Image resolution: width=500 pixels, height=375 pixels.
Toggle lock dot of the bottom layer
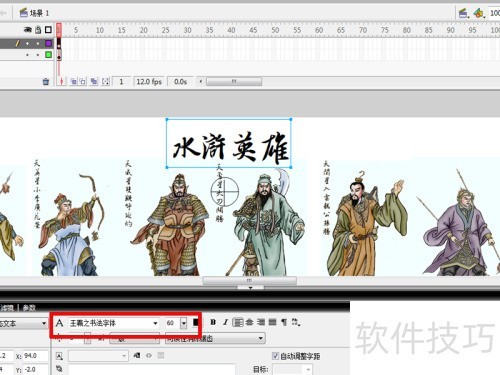38,55
